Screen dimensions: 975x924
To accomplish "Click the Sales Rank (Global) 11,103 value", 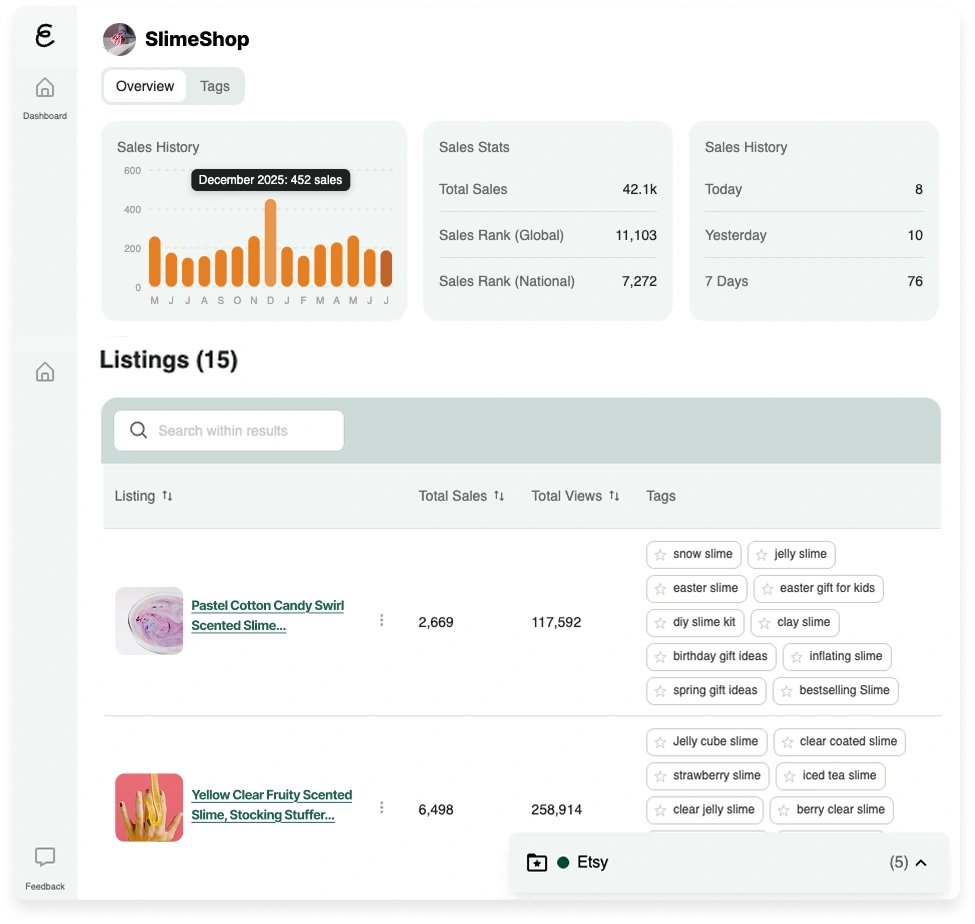I will click(x=636, y=235).
